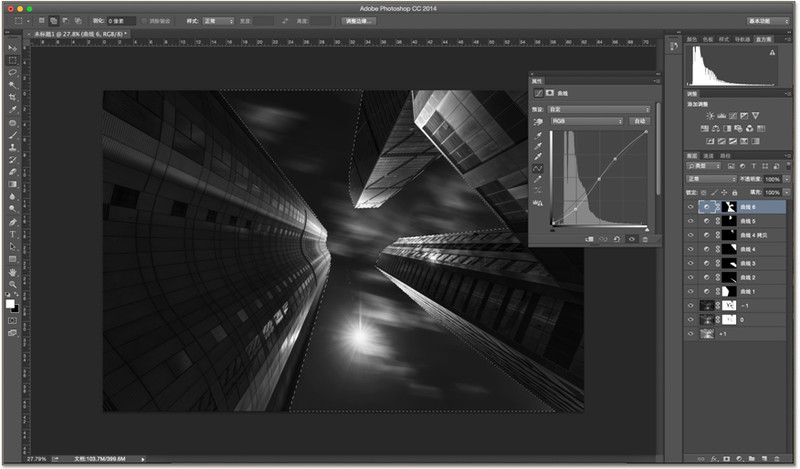Switch to the Channels tab
Image resolution: width=800 pixels, height=469 pixels.
pos(708,156)
